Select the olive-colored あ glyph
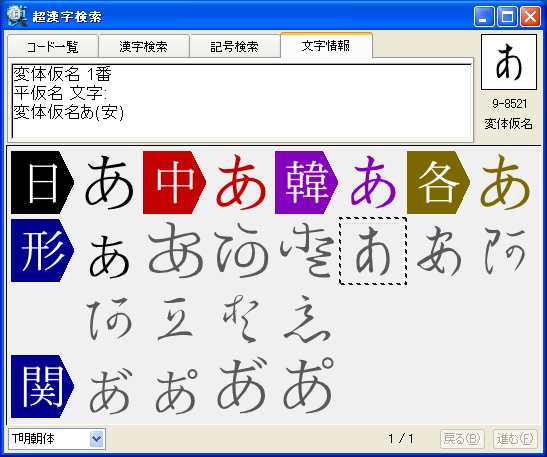 pyautogui.click(x=505, y=182)
